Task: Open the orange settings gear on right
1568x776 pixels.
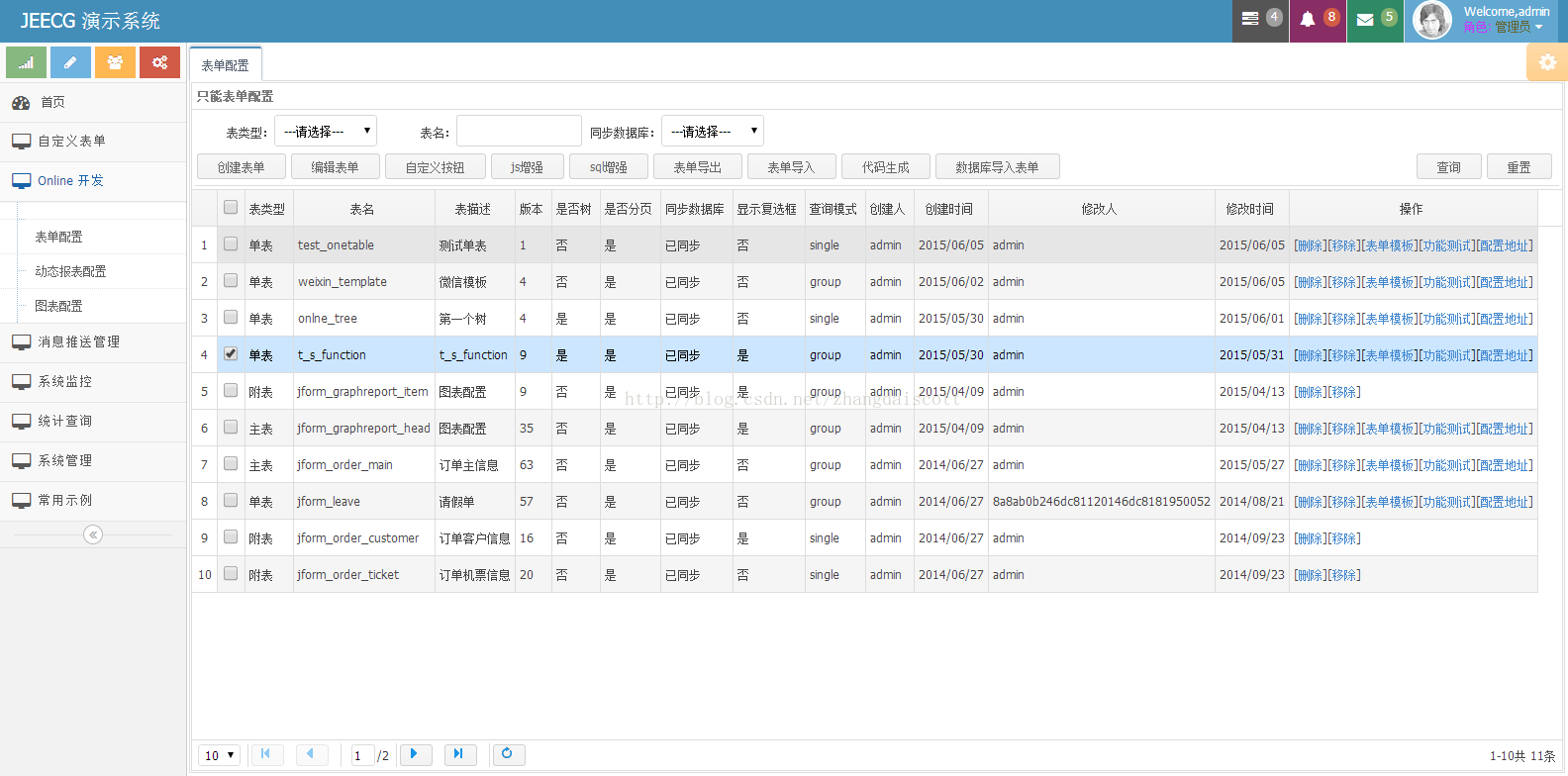Action: pyautogui.click(x=1547, y=62)
